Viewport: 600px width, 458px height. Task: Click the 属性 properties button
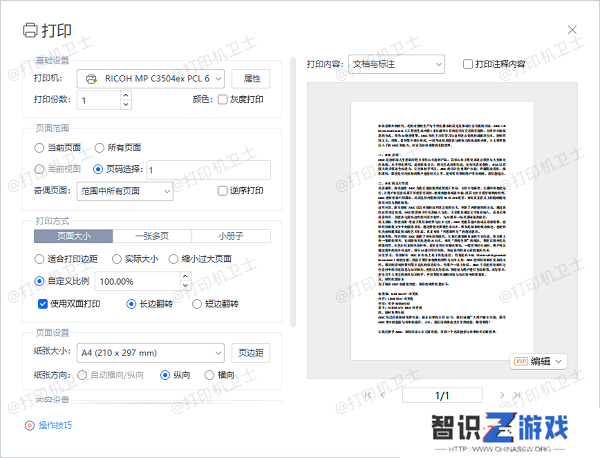(251, 78)
